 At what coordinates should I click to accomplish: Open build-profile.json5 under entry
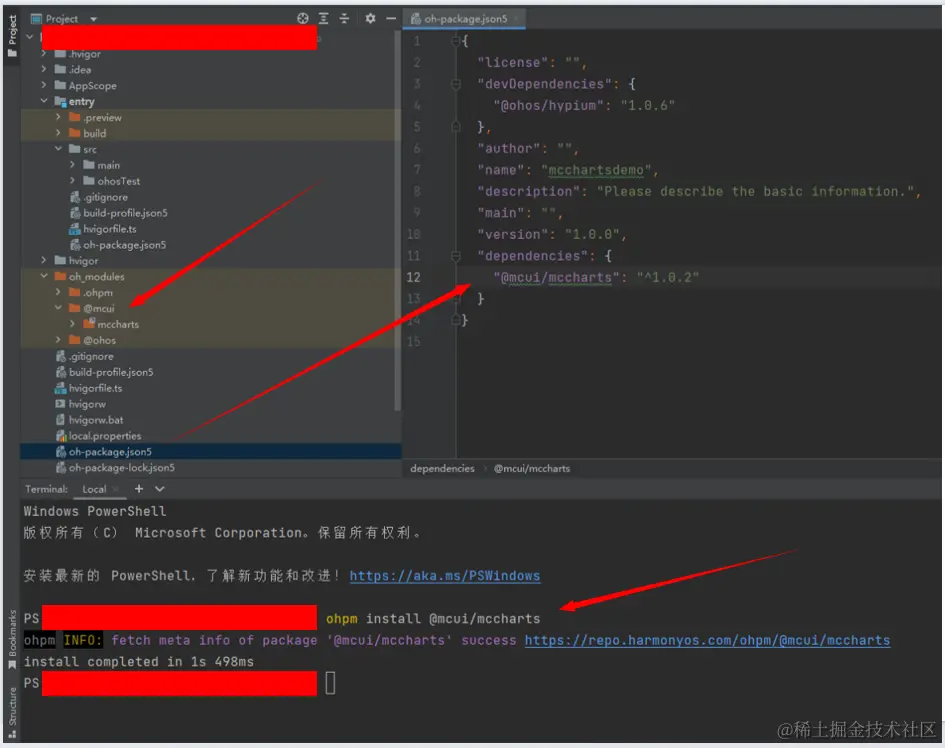tap(125, 213)
